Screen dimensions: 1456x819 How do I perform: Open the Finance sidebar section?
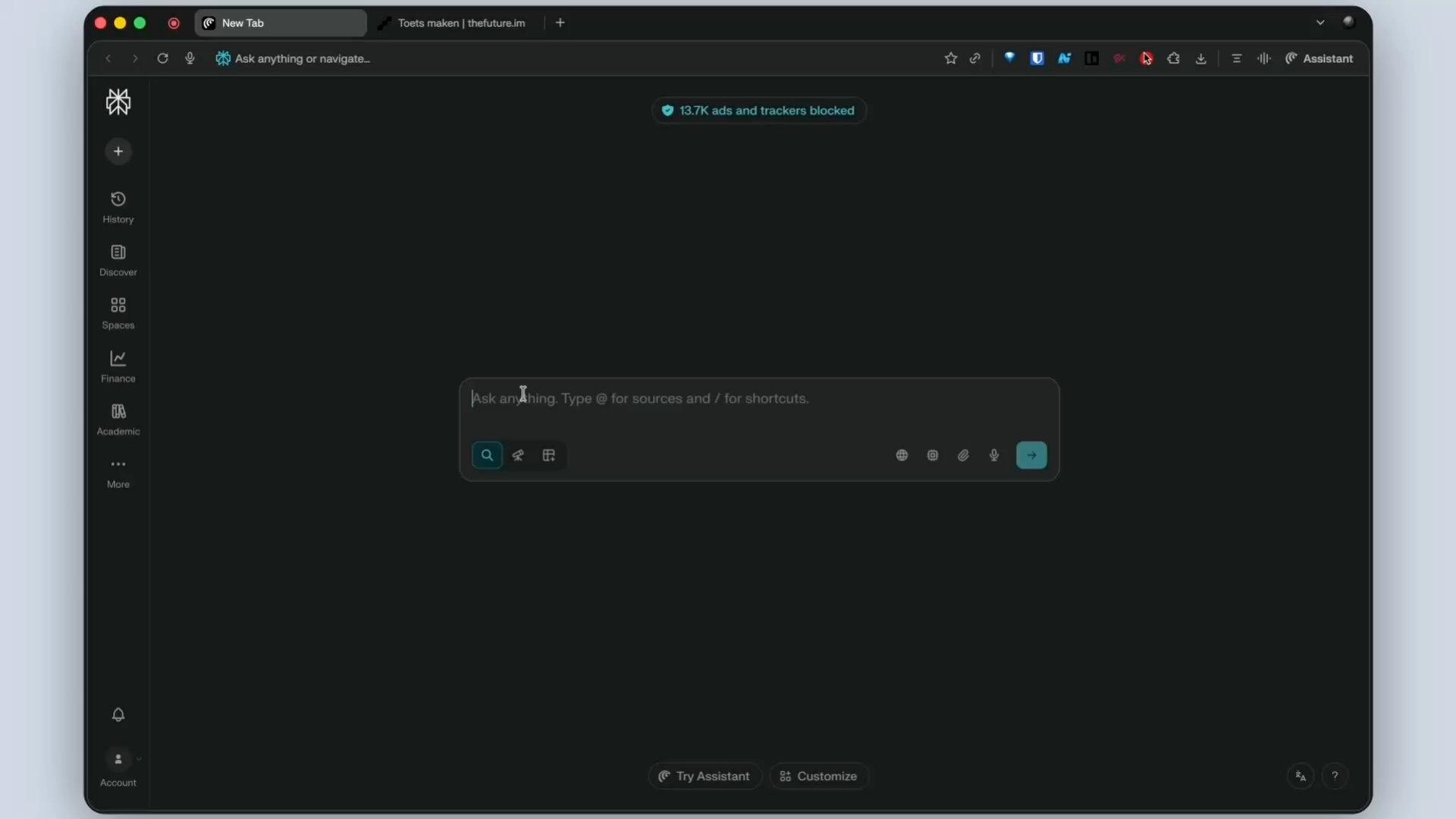click(x=118, y=366)
